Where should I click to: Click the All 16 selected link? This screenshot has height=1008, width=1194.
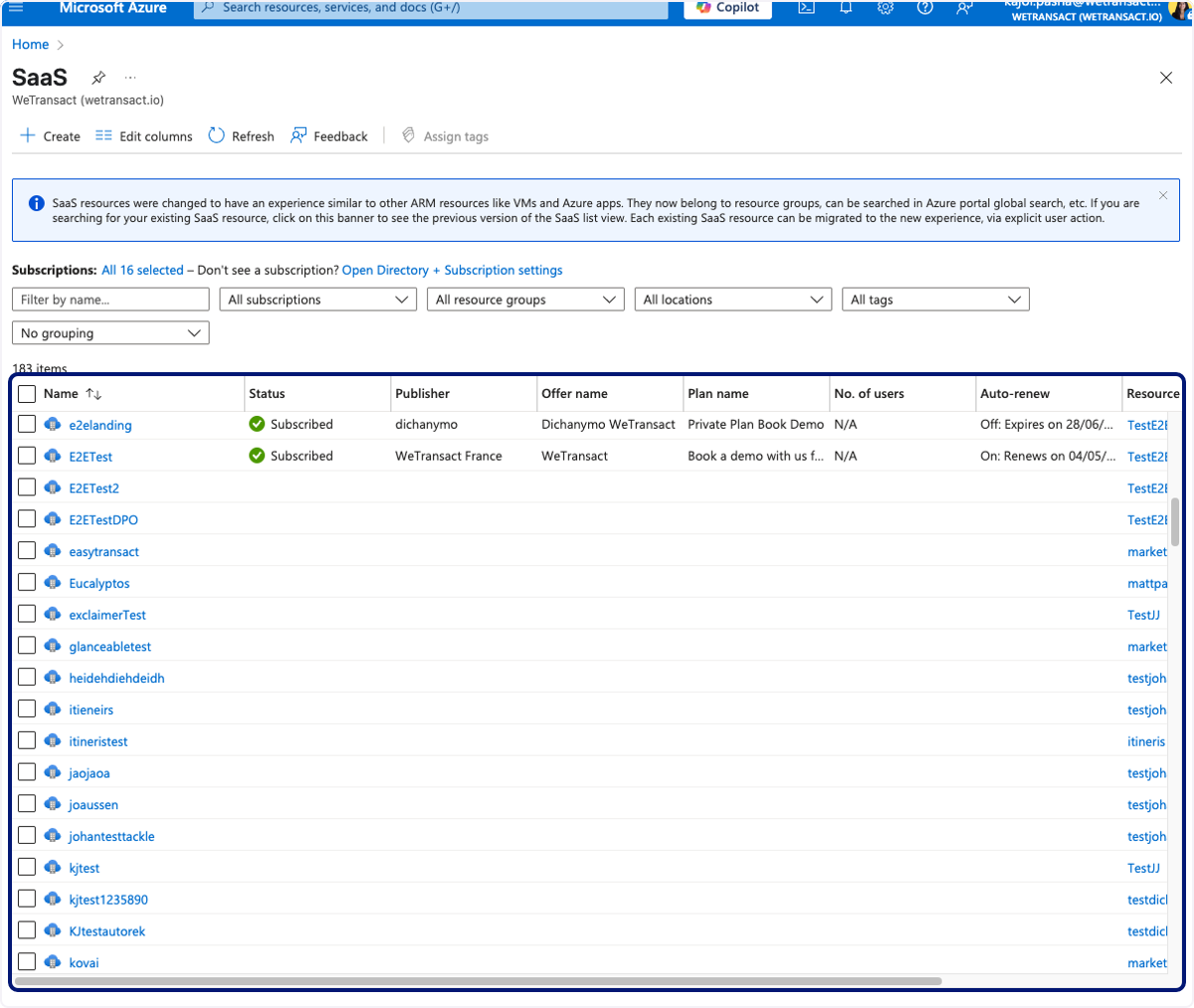click(x=142, y=270)
